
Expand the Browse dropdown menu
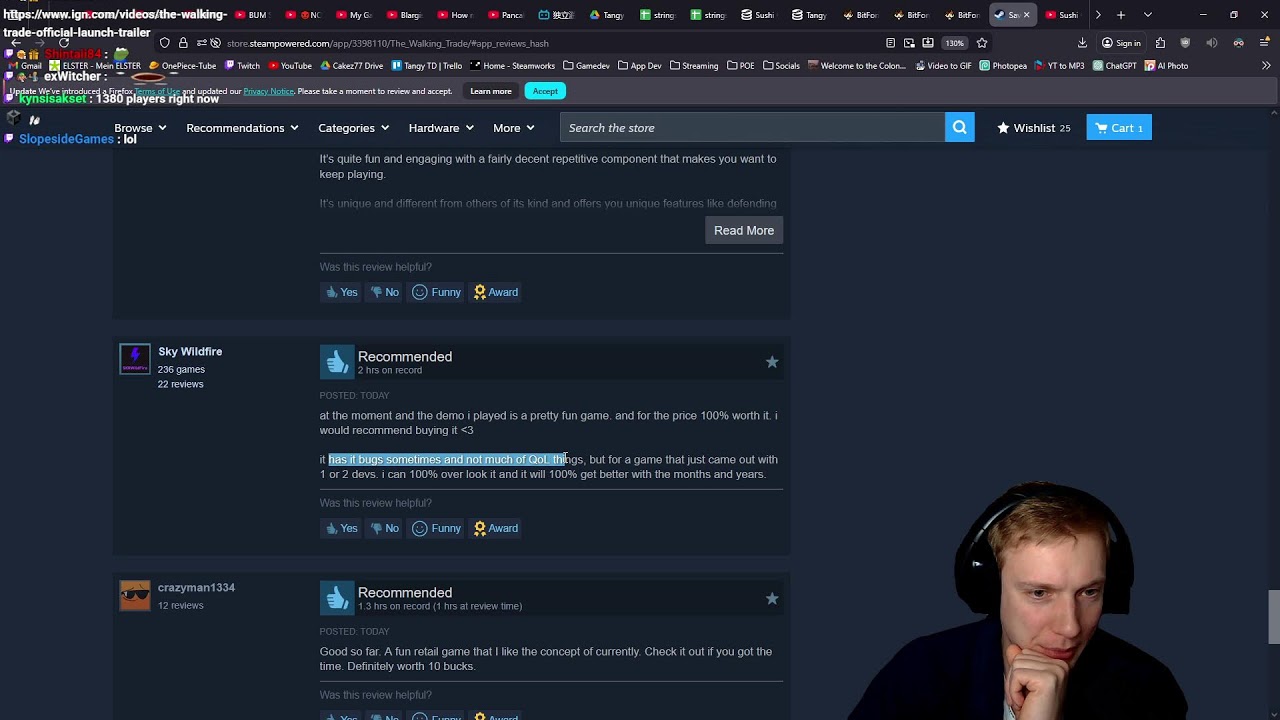(140, 128)
